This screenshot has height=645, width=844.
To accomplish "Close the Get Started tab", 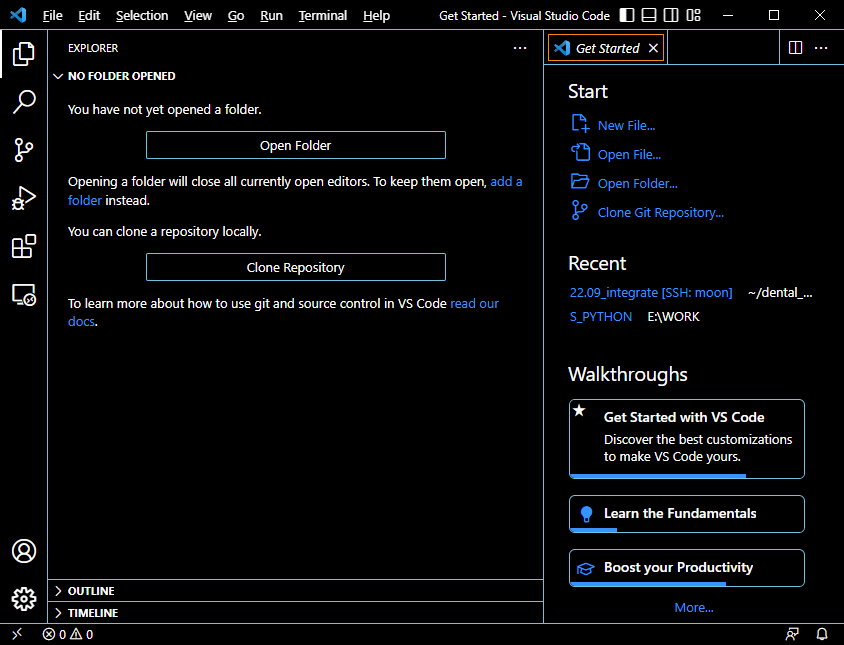I will click(x=653, y=48).
